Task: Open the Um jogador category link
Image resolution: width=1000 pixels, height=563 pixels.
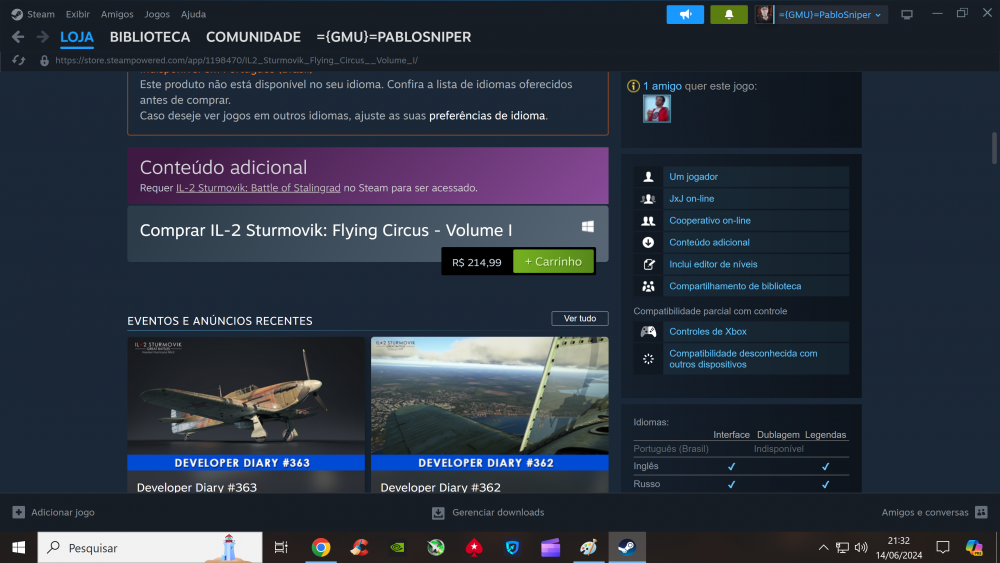Action: (x=693, y=177)
